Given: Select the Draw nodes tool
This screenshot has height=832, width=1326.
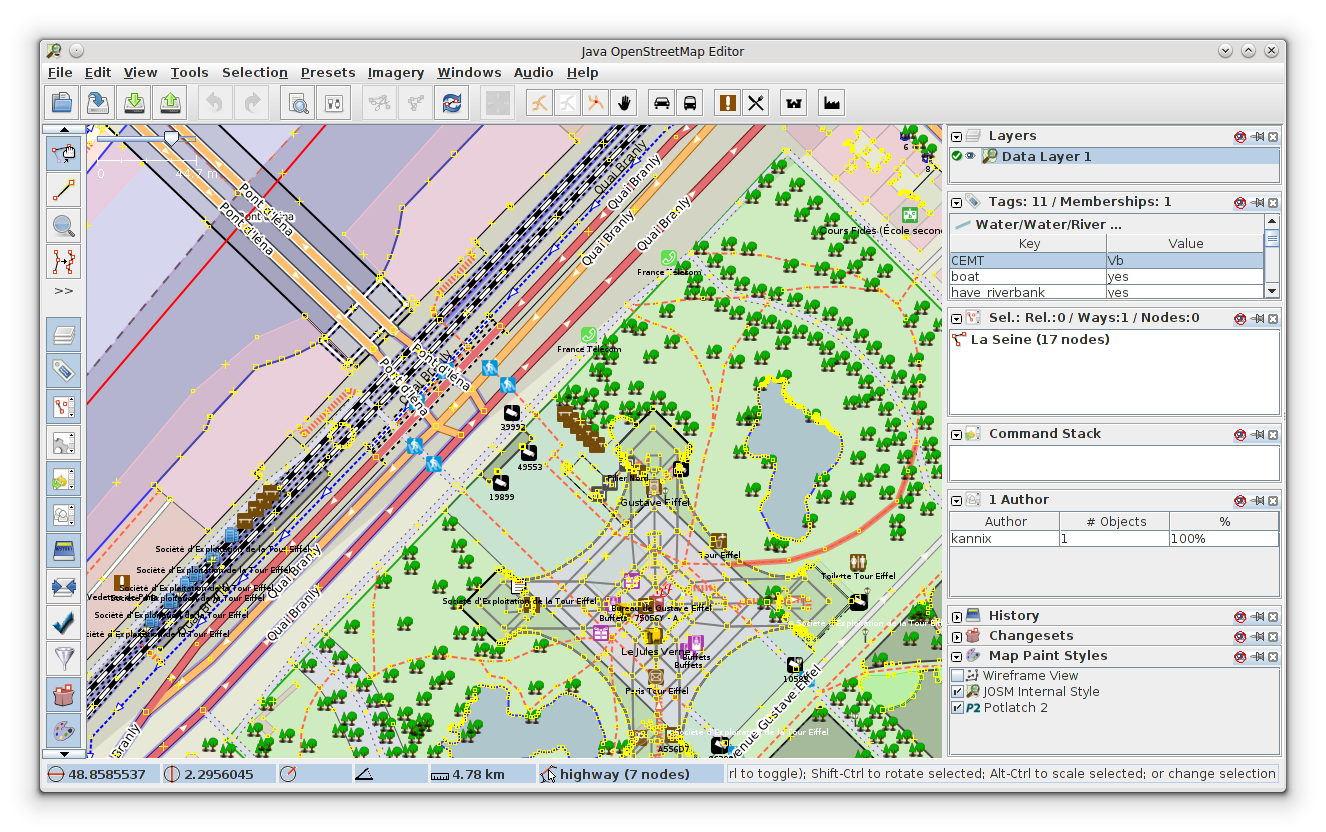Looking at the screenshot, I should pyautogui.click(x=64, y=189).
